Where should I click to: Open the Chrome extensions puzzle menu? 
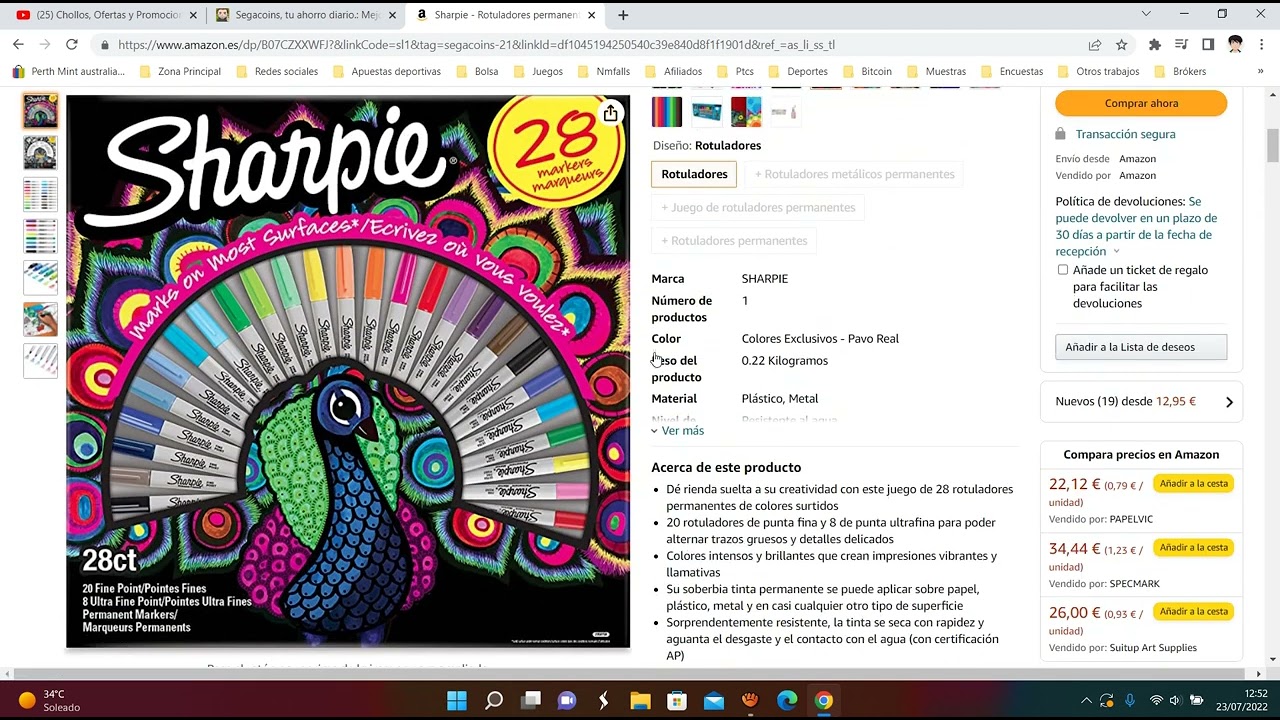tap(1155, 44)
